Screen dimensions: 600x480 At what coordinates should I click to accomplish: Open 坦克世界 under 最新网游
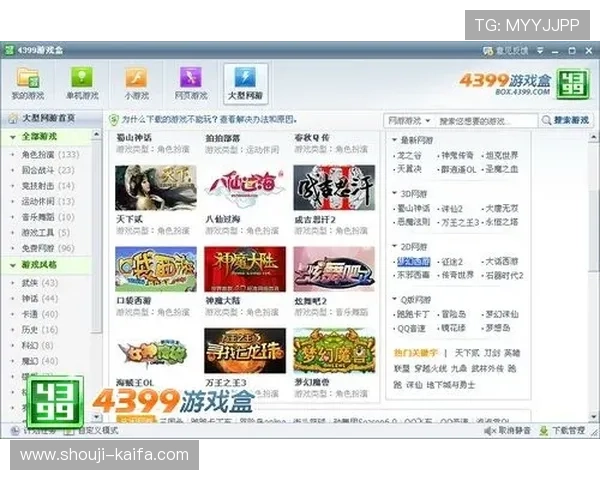pyautogui.click(x=502, y=155)
